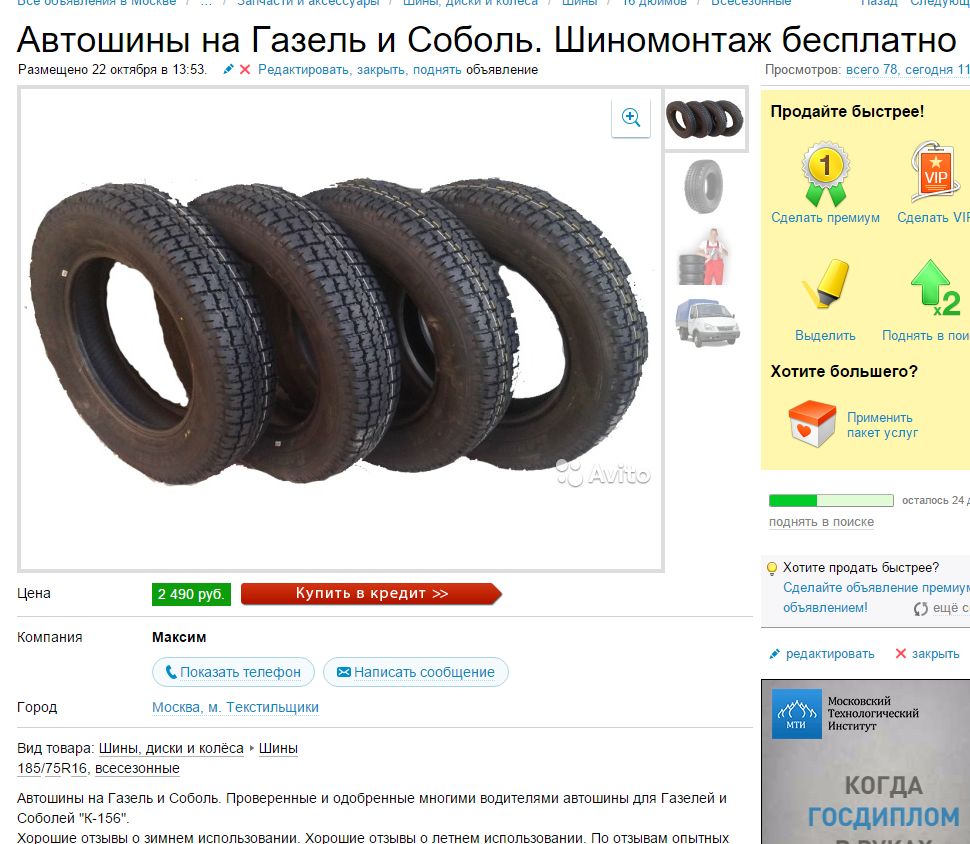Click the yellow highlighter marker icon
Image resolution: width=970 pixels, height=844 pixels.
825,284
